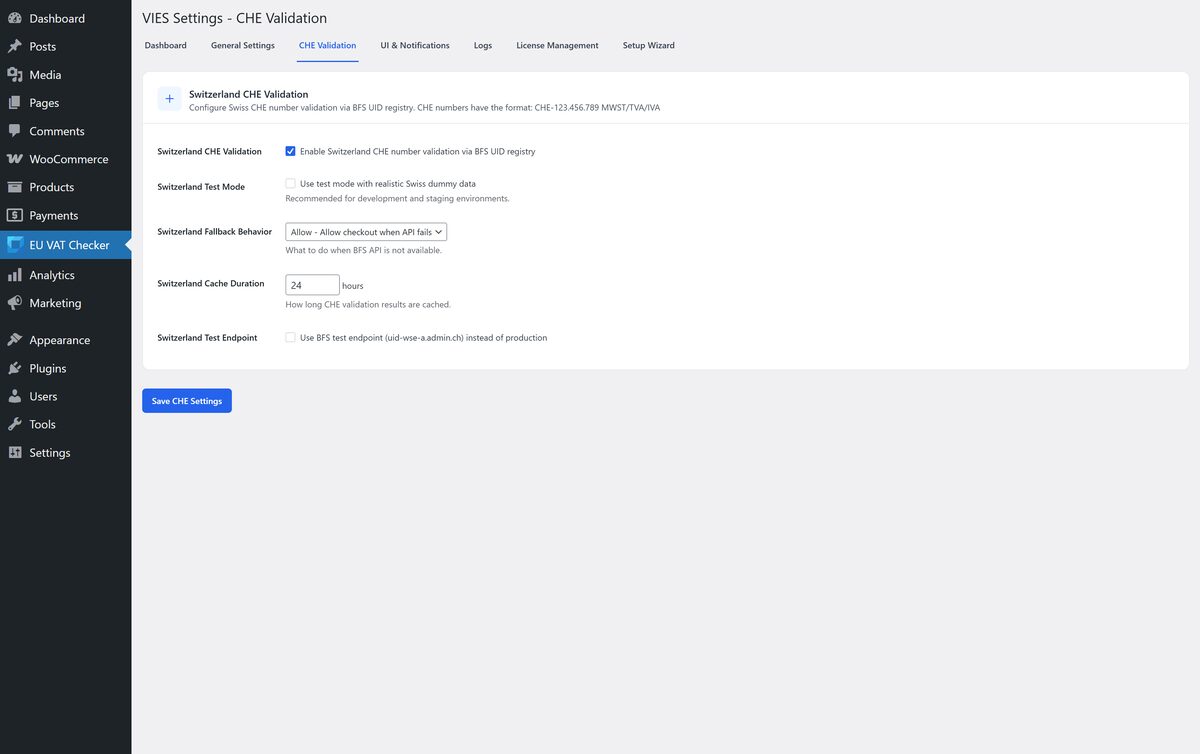Check the Use BFS test endpoint box
This screenshot has width=1200, height=754.
pyautogui.click(x=291, y=338)
